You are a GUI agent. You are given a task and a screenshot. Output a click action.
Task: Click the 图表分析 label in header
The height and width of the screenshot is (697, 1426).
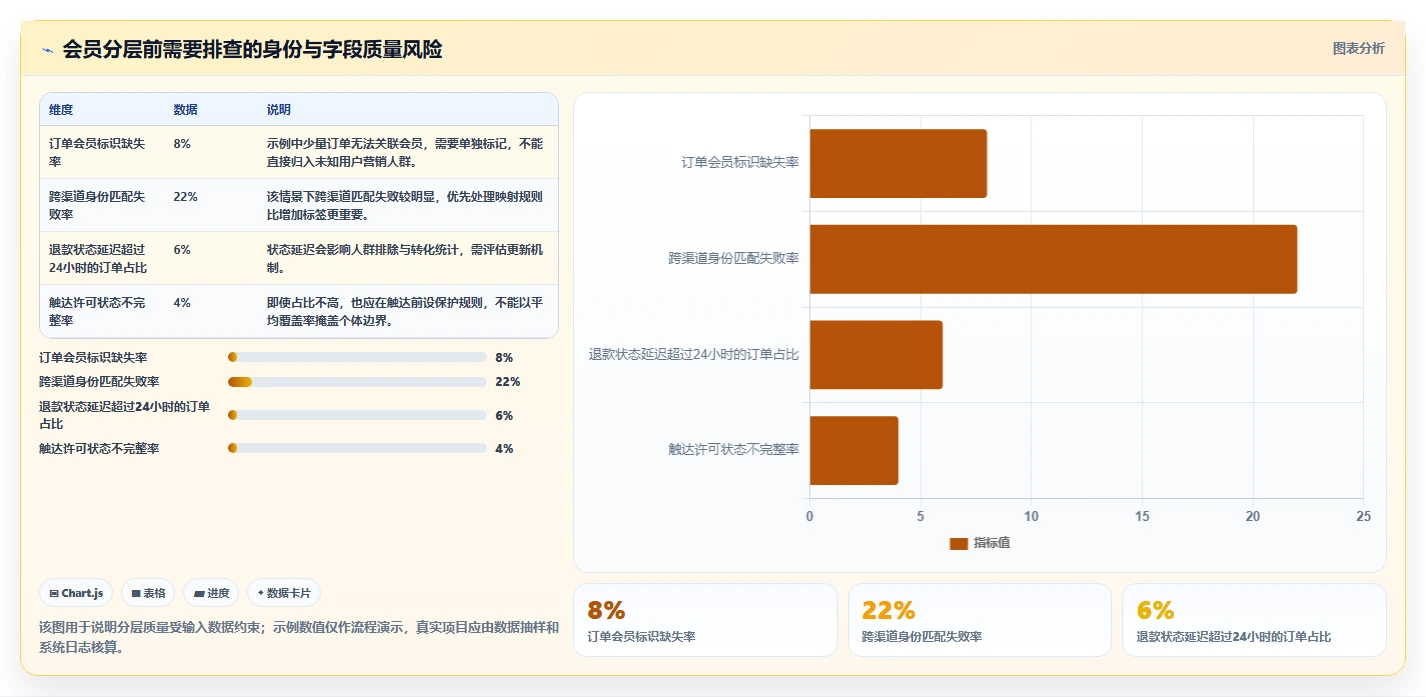(1358, 48)
